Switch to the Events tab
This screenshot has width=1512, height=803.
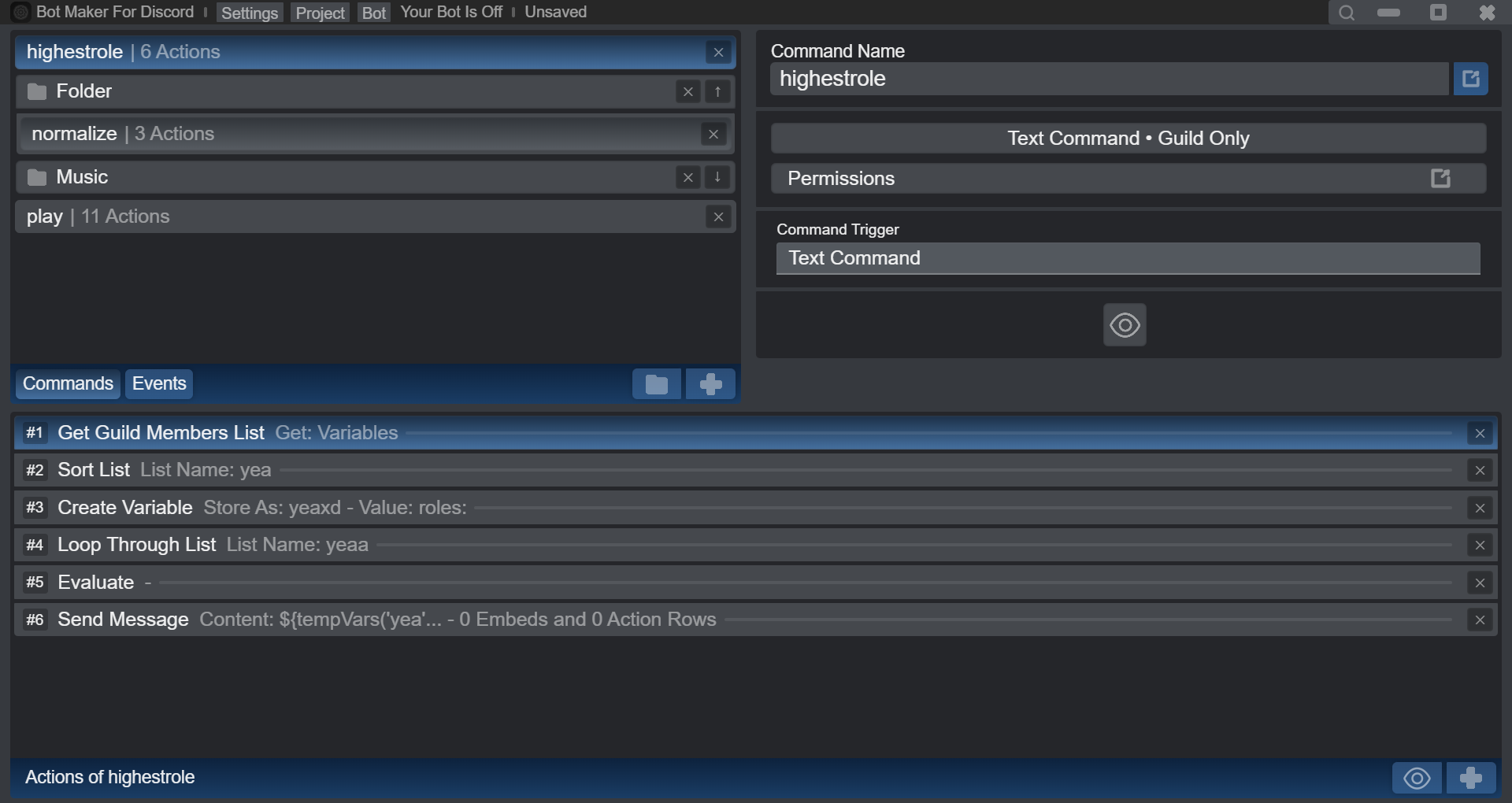pyautogui.click(x=159, y=383)
